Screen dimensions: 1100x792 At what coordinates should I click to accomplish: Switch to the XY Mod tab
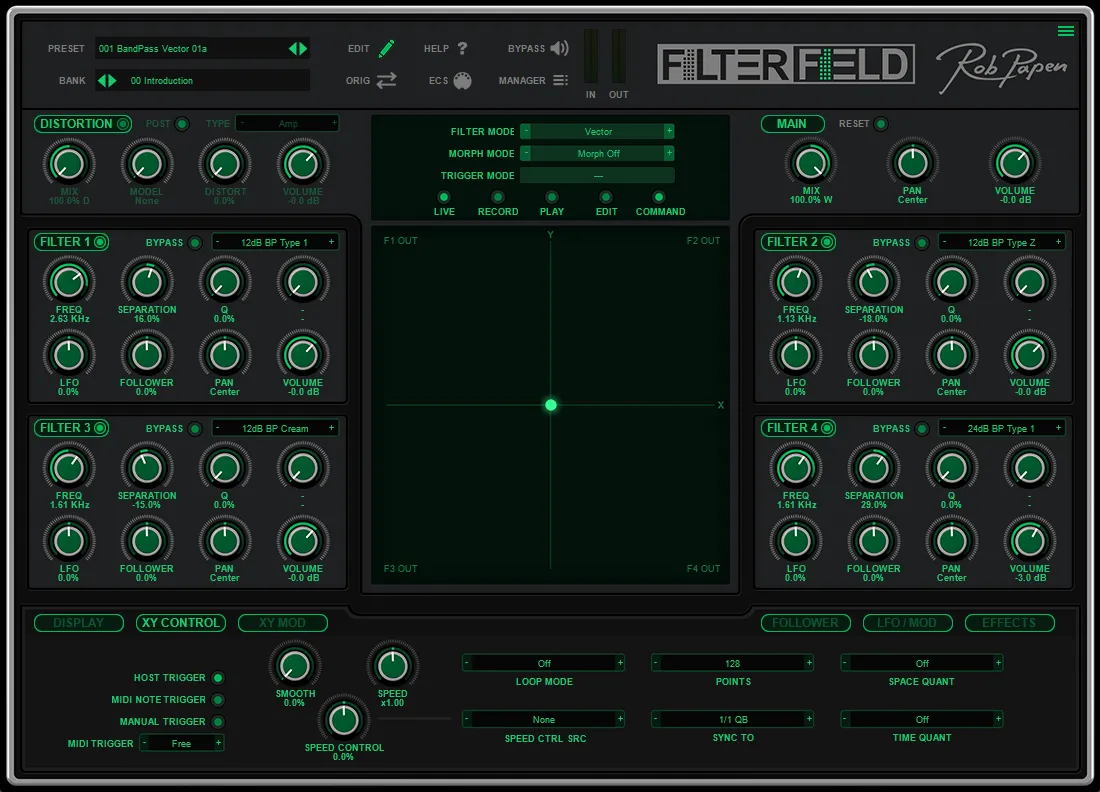[283, 623]
